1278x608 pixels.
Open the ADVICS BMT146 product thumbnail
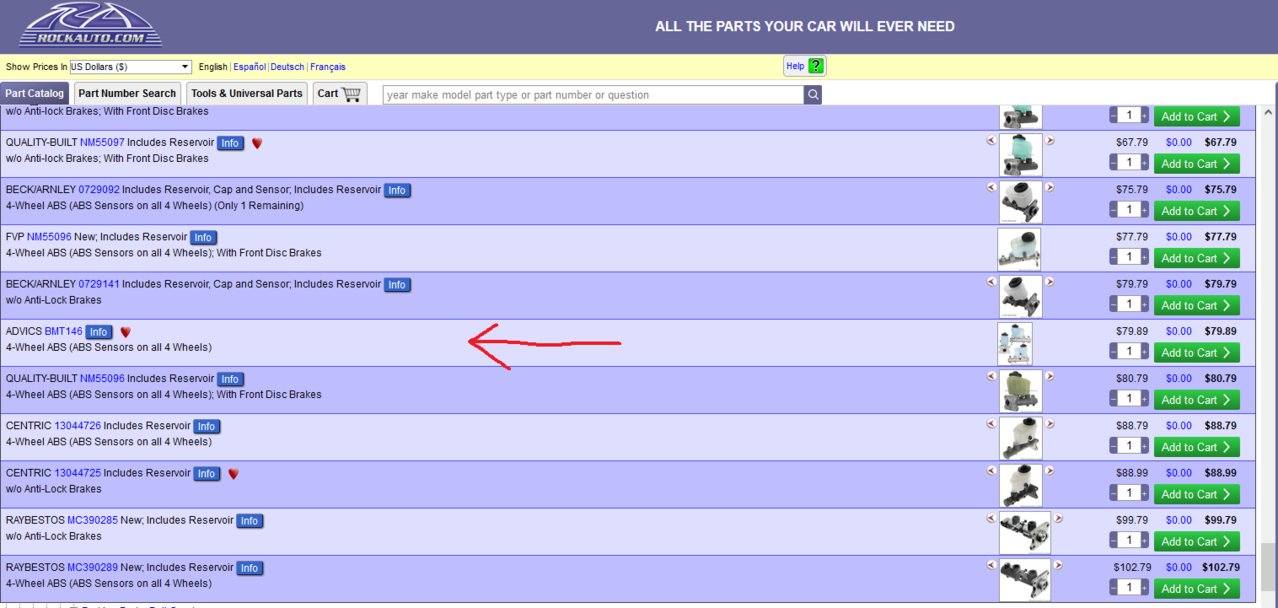1015,343
